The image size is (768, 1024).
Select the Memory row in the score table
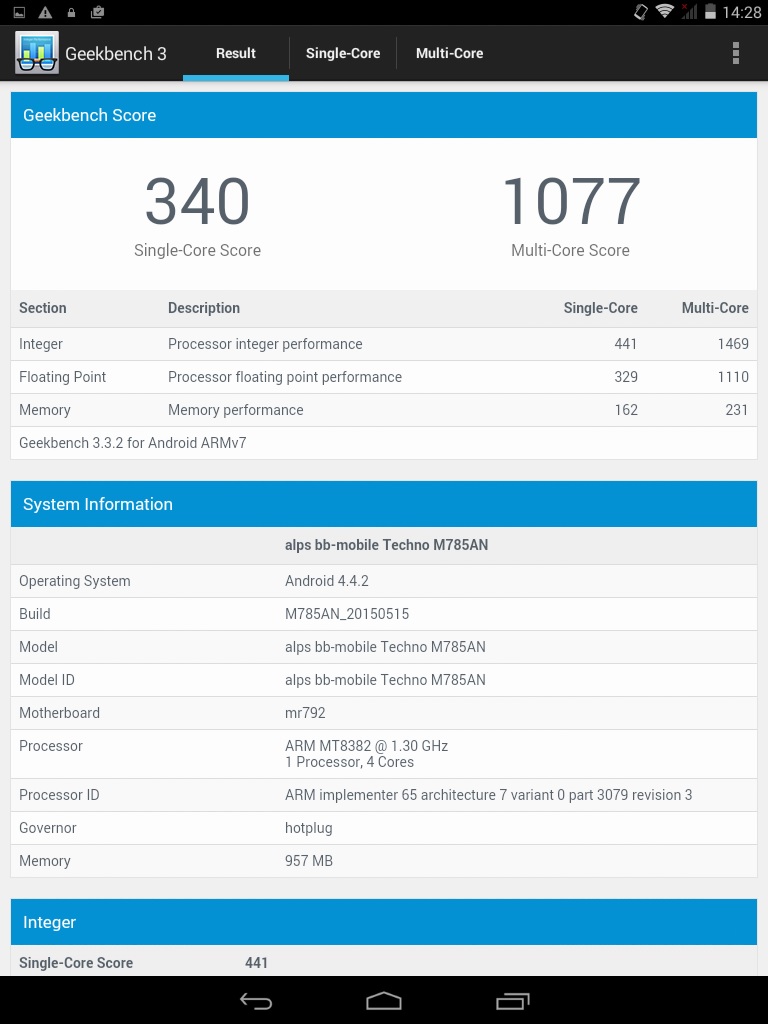pos(384,410)
